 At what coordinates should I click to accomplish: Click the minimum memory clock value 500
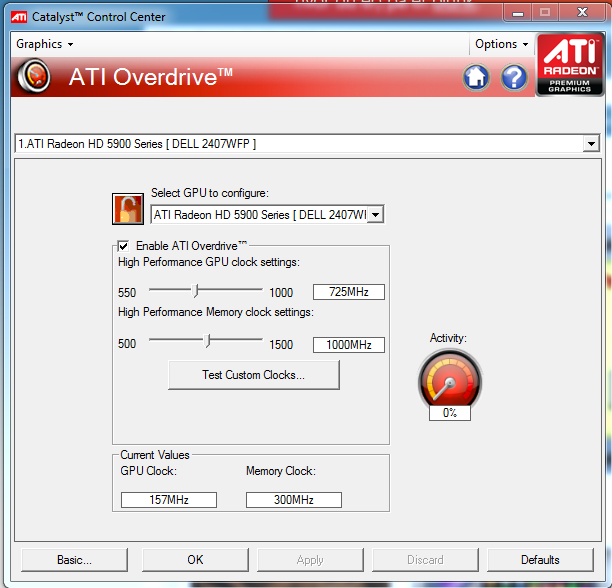tap(127, 344)
